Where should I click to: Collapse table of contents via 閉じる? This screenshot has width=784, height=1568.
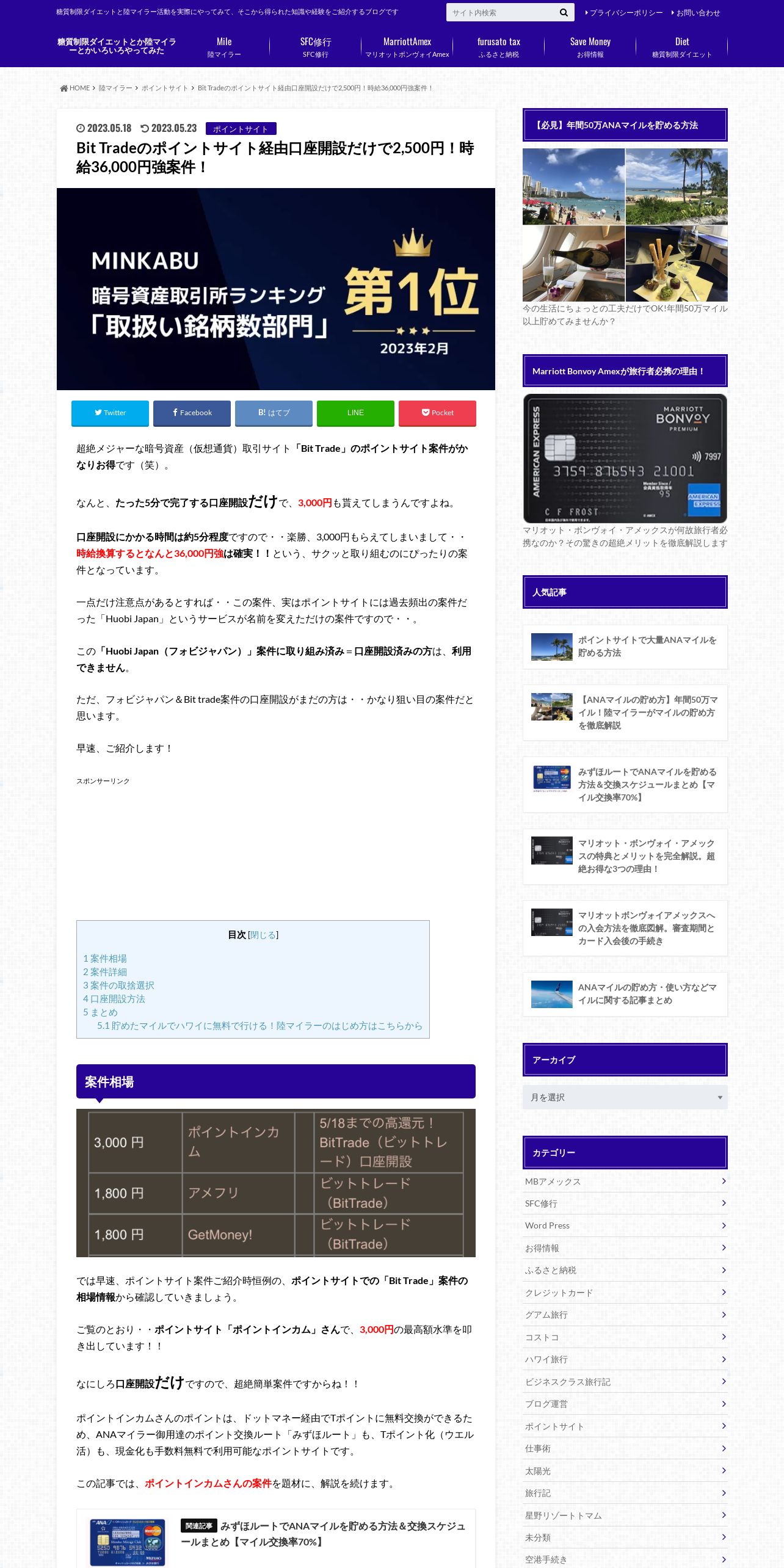[x=263, y=935]
